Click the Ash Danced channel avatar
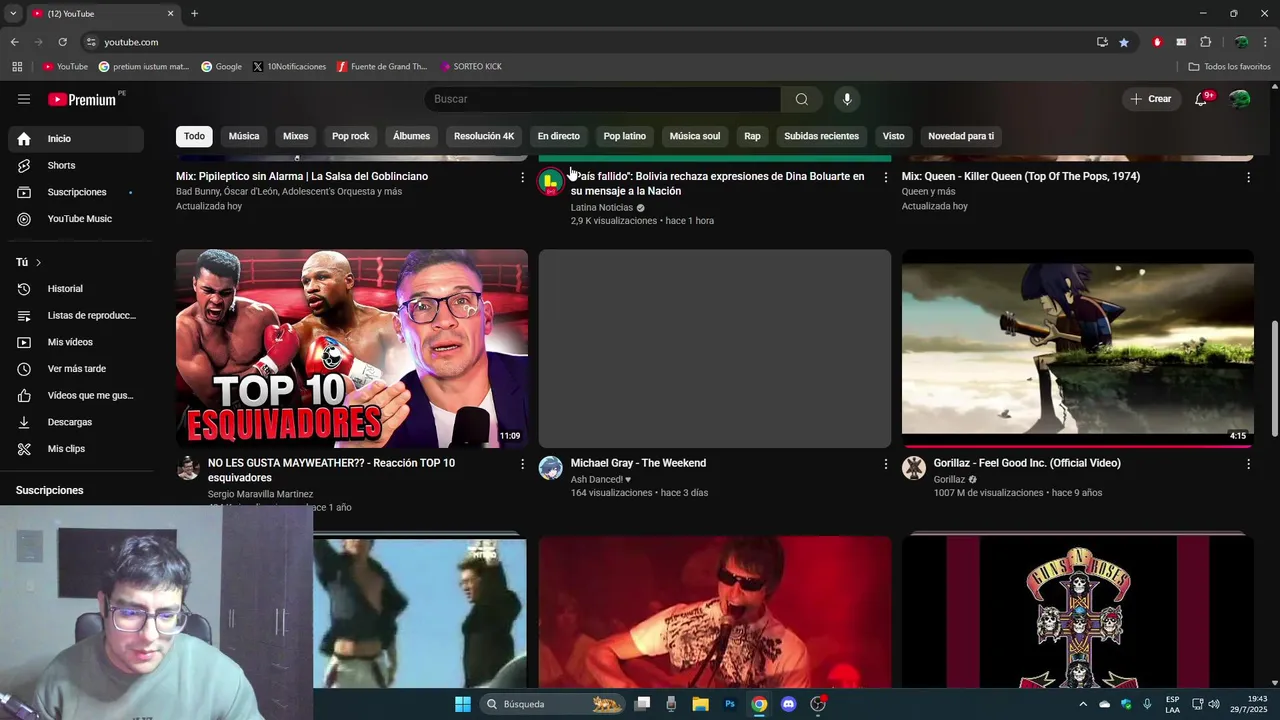 [551, 468]
